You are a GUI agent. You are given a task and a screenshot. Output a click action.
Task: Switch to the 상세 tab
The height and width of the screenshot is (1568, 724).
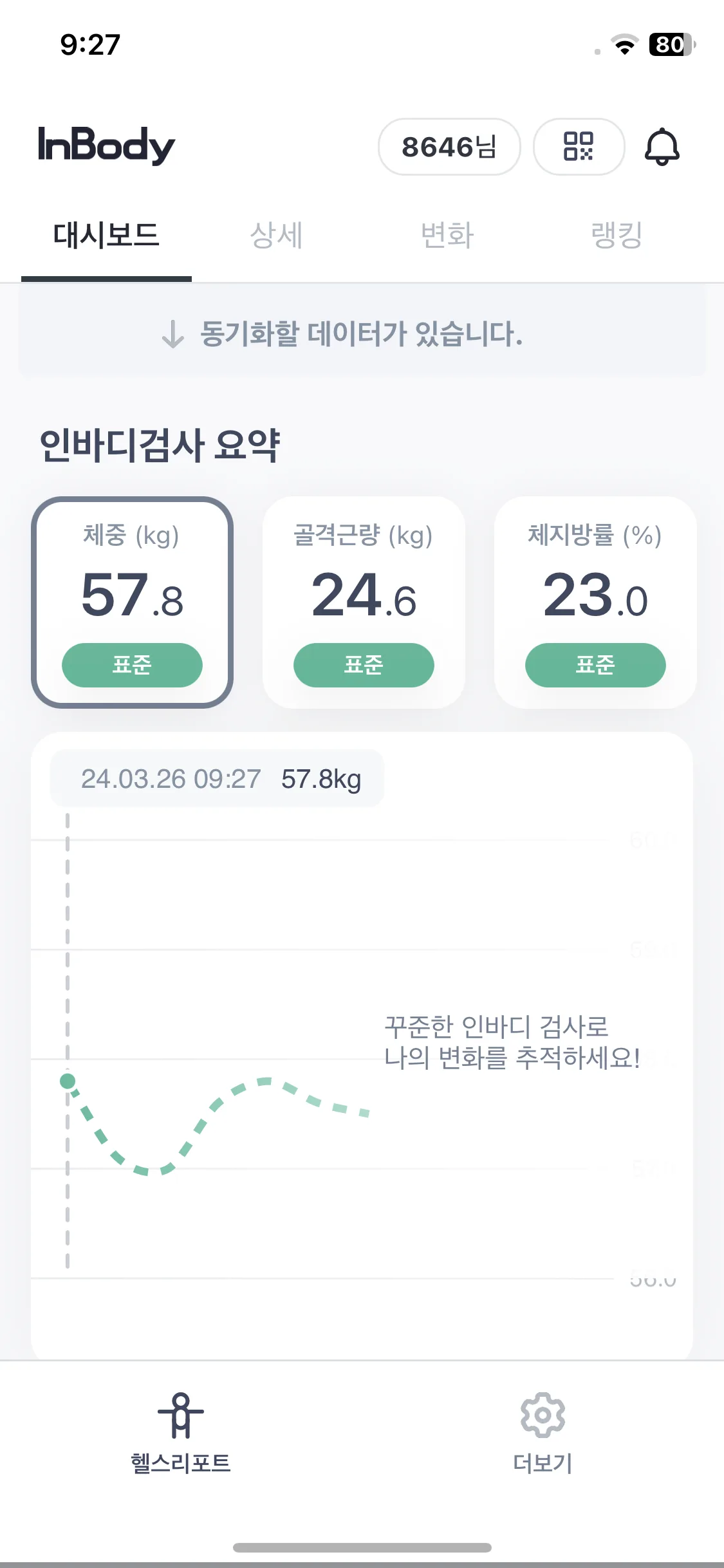coord(276,235)
